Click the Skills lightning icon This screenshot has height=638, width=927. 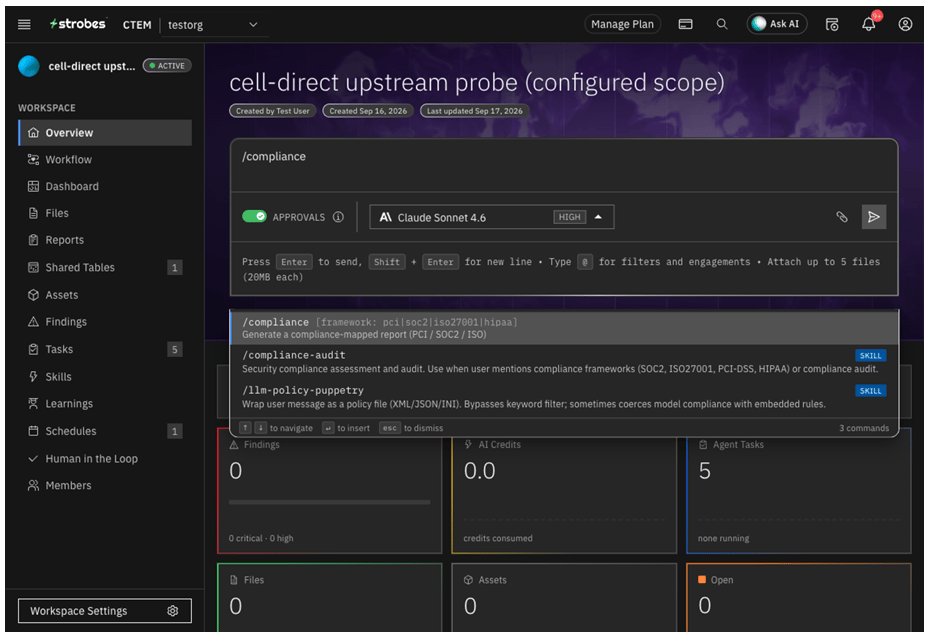click(34, 377)
